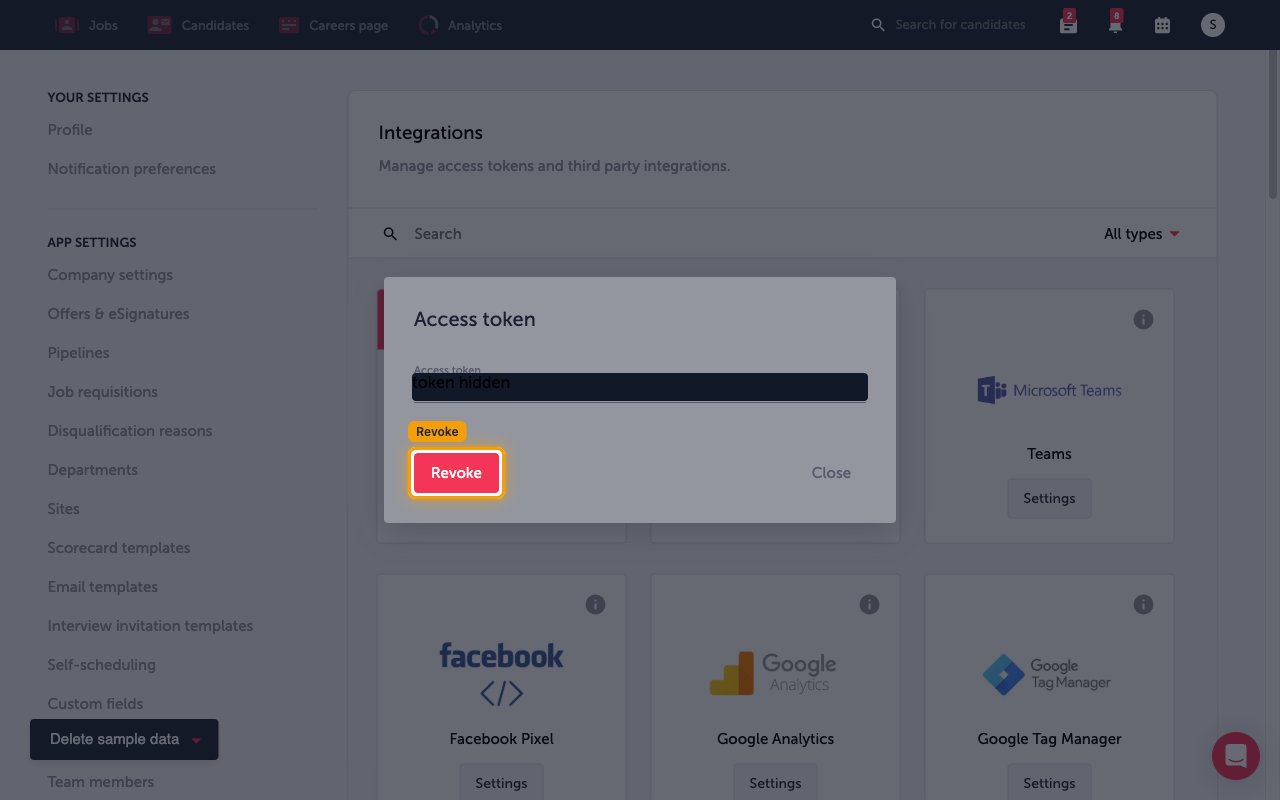
Task: Open Google Tag Manager Settings
Action: pyautogui.click(x=1049, y=783)
